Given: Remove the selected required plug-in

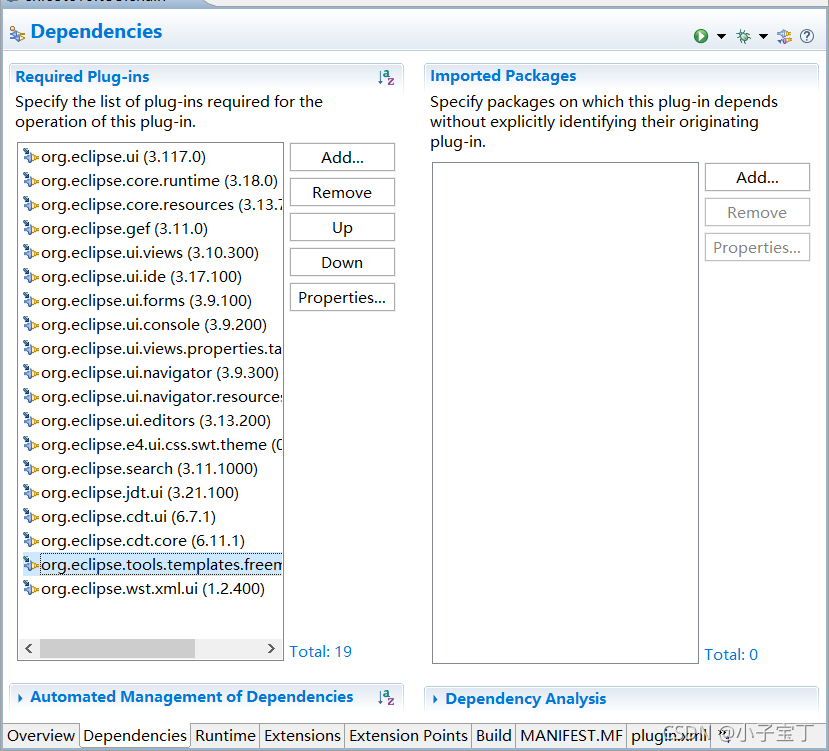Looking at the screenshot, I should coord(342,192).
